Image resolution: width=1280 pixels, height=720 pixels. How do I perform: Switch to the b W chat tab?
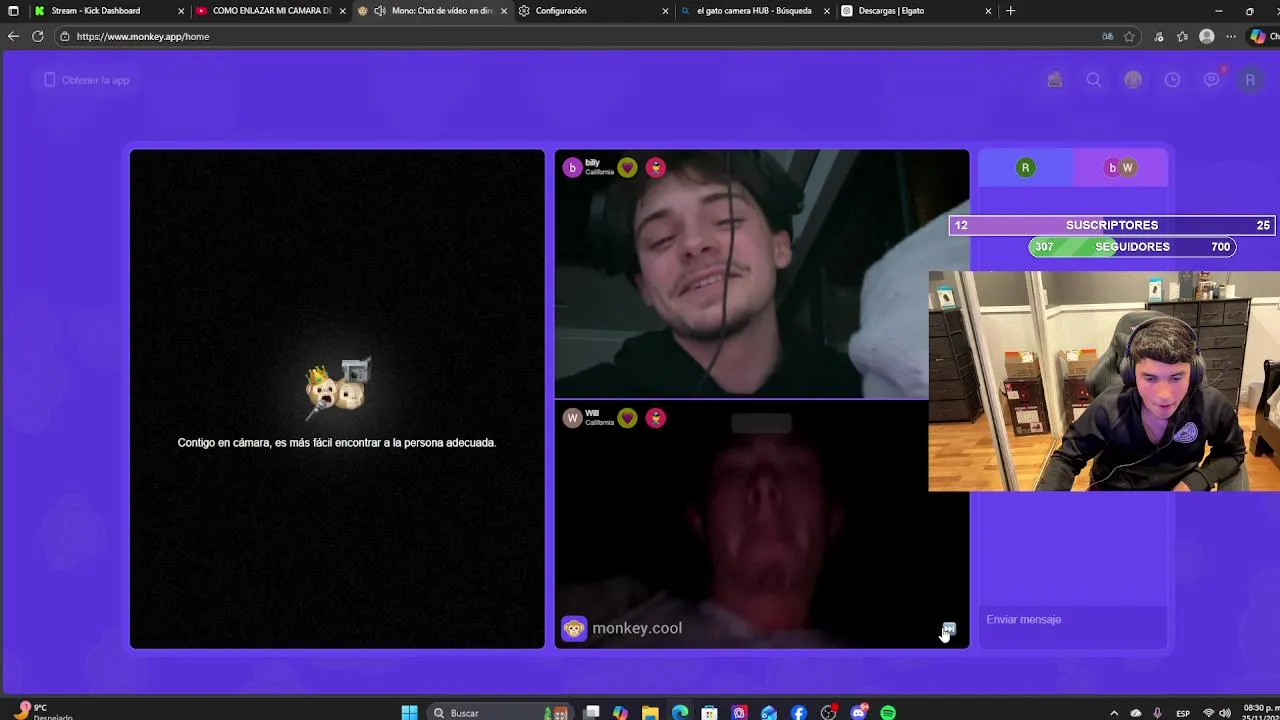pyautogui.click(x=1120, y=167)
